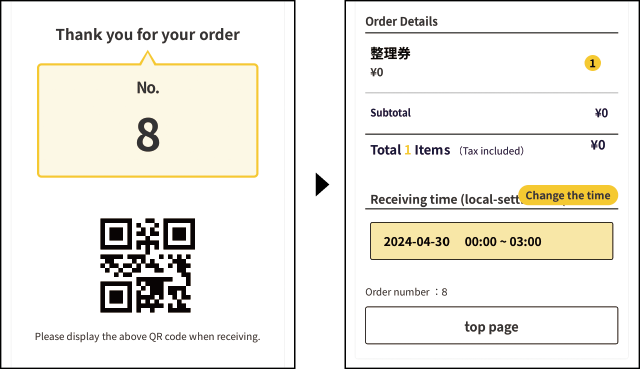The height and width of the screenshot is (369, 640).
Task: Click the top page button
Action: (x=491, y=325)
